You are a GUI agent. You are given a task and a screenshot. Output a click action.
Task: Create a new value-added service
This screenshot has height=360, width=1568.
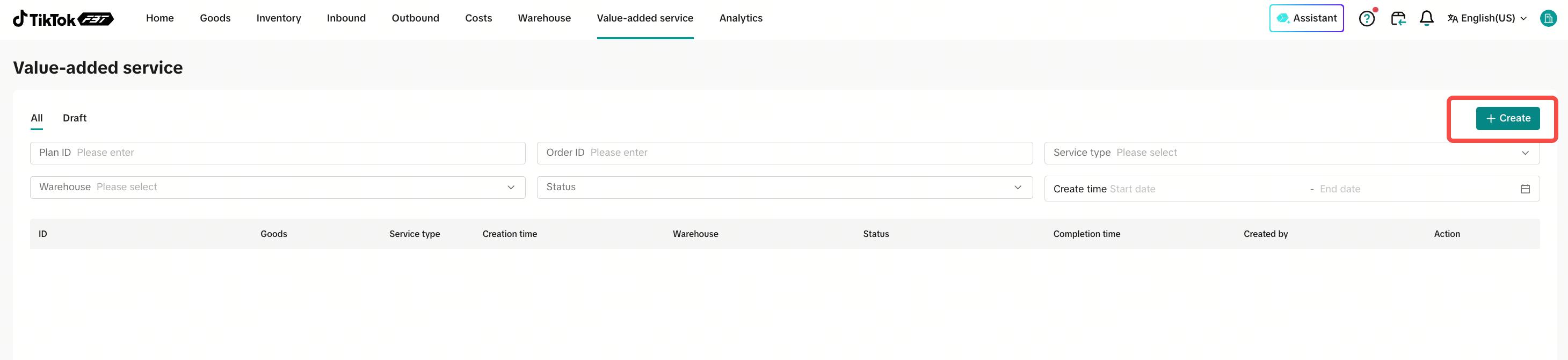[1507, 118]
